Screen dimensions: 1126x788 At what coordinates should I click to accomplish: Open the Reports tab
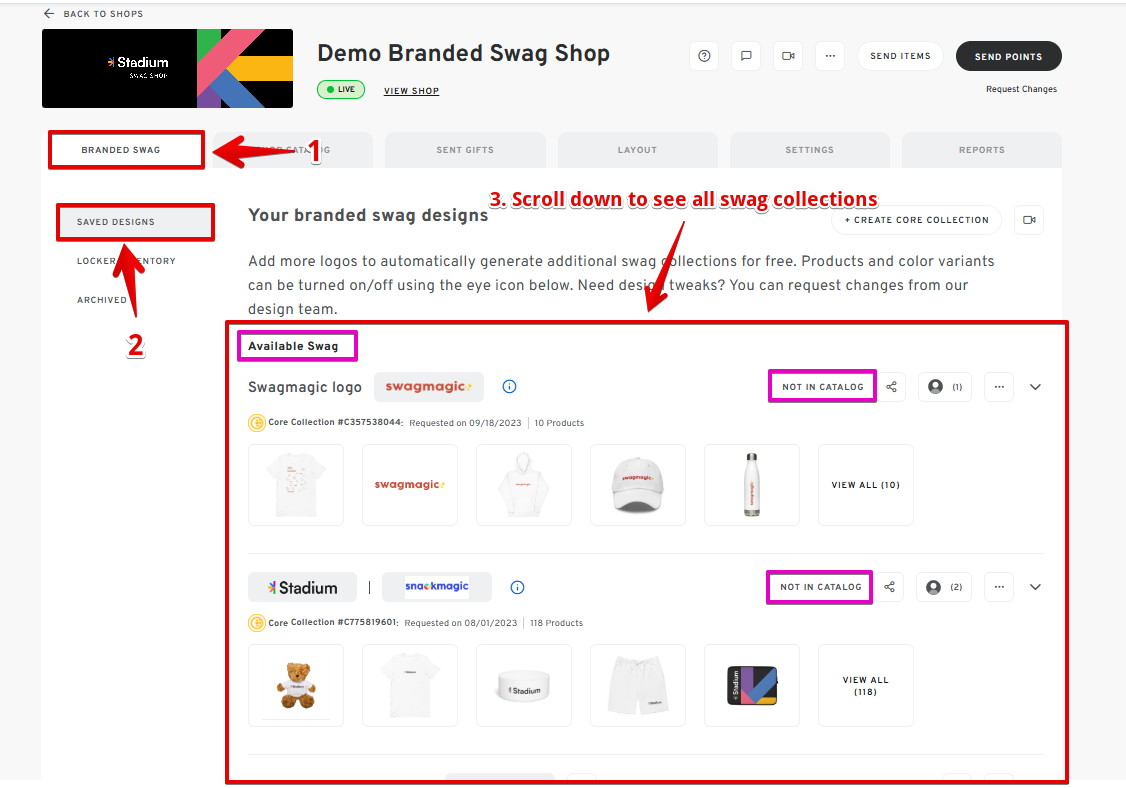981,150
